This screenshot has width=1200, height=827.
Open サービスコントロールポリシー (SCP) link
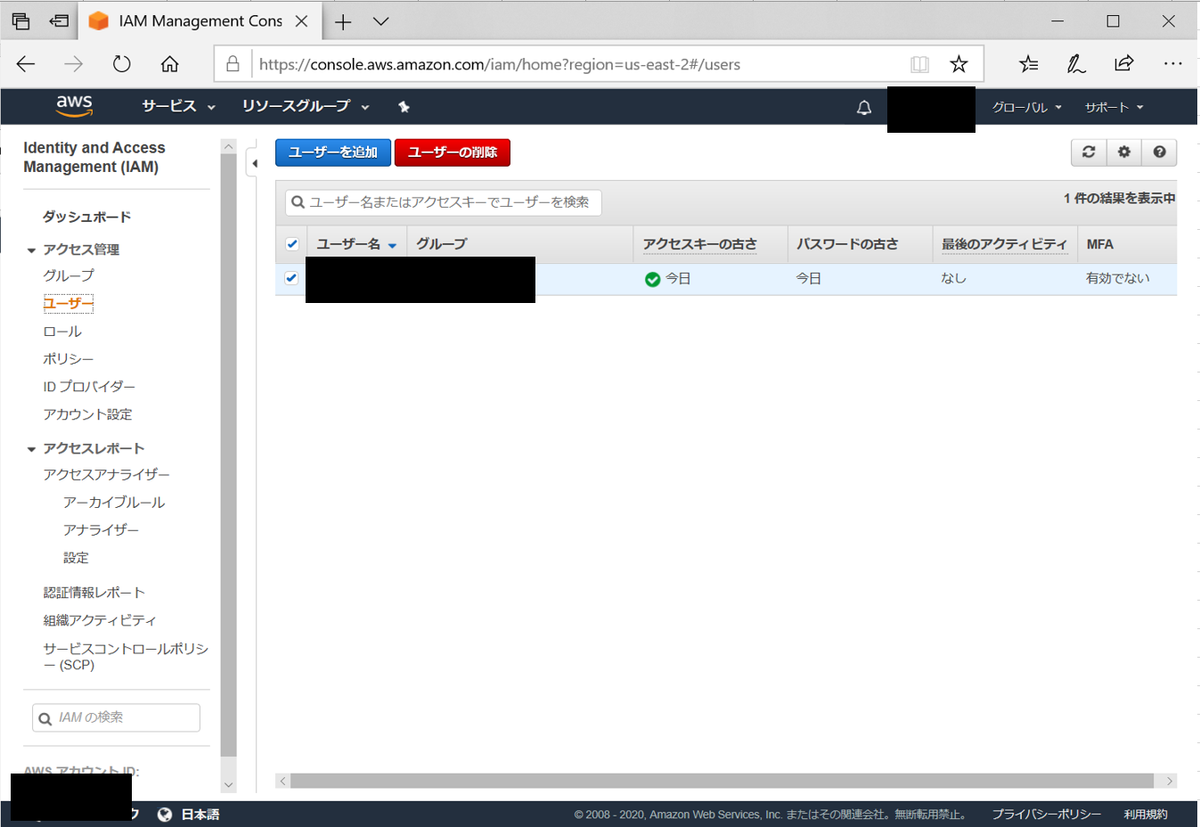click(126, 657)
